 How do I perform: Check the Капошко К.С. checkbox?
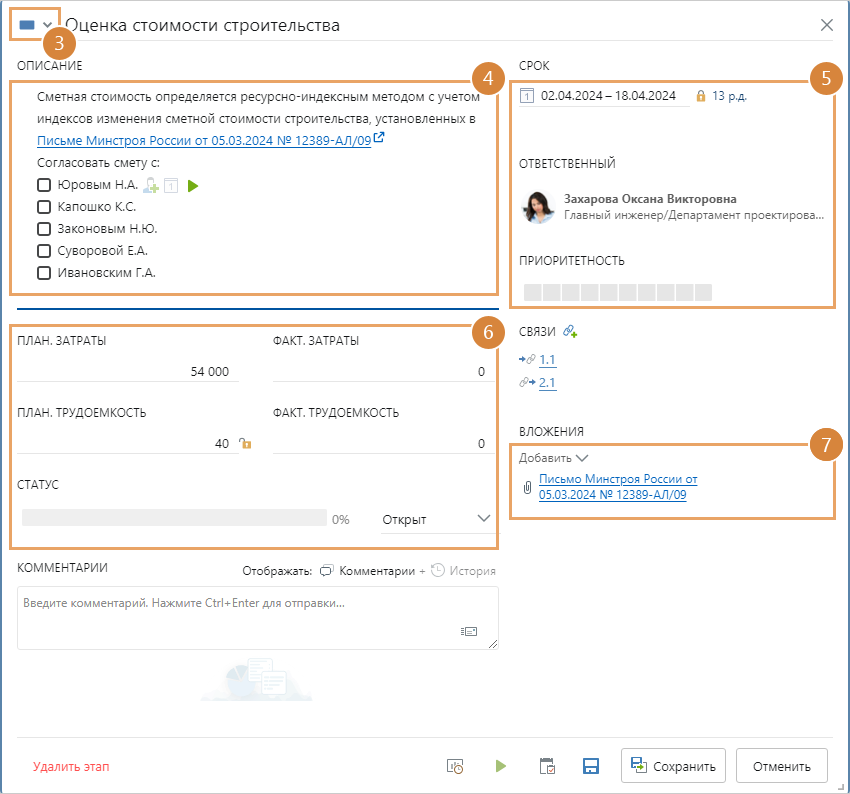pyautogui.click(x=44, y=207)
